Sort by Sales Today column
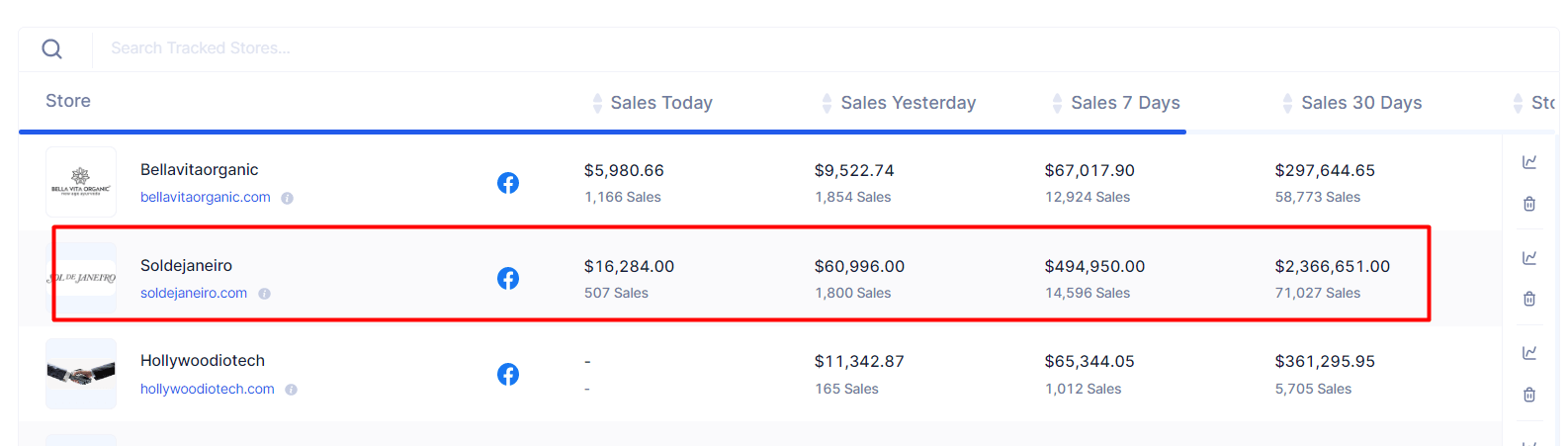 659,103
